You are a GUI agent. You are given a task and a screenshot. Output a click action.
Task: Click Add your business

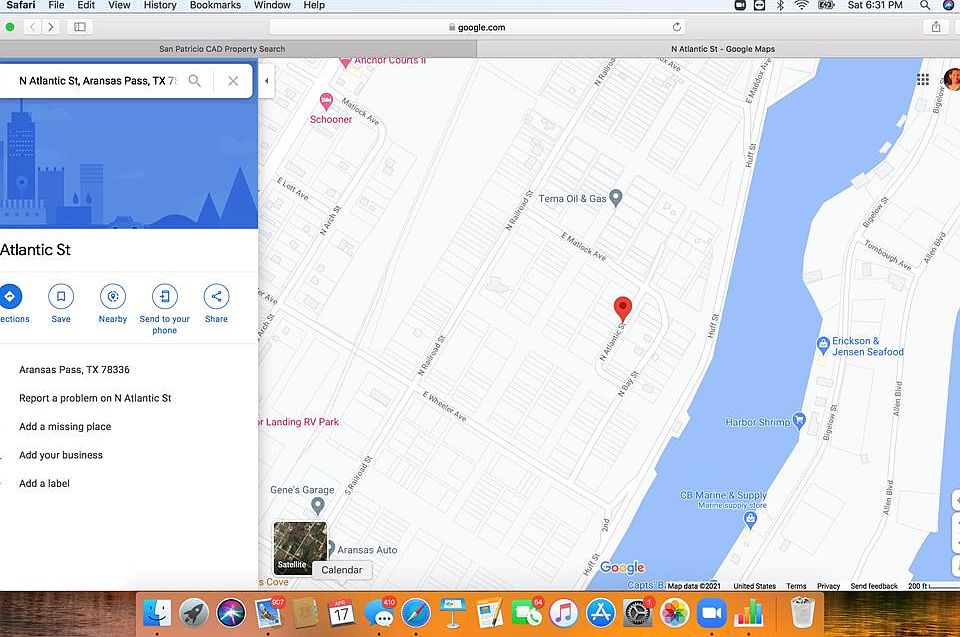[61, 455]
